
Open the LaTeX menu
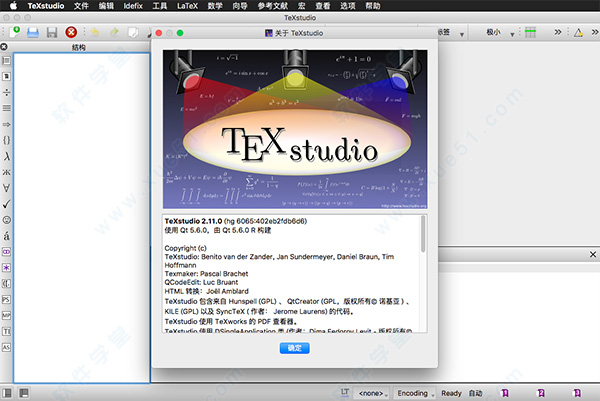tap(188, 6)
